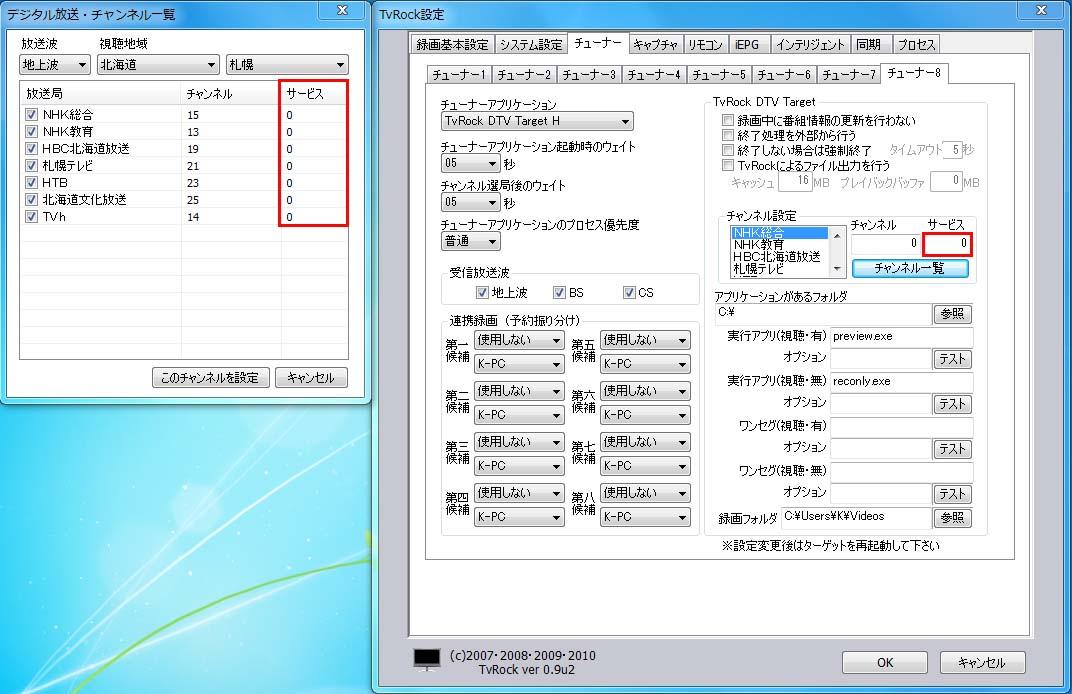Toggle the BS reception checkbox
Image resolution: width=1072 pixels, height=694 pixels.
[559, 293]
